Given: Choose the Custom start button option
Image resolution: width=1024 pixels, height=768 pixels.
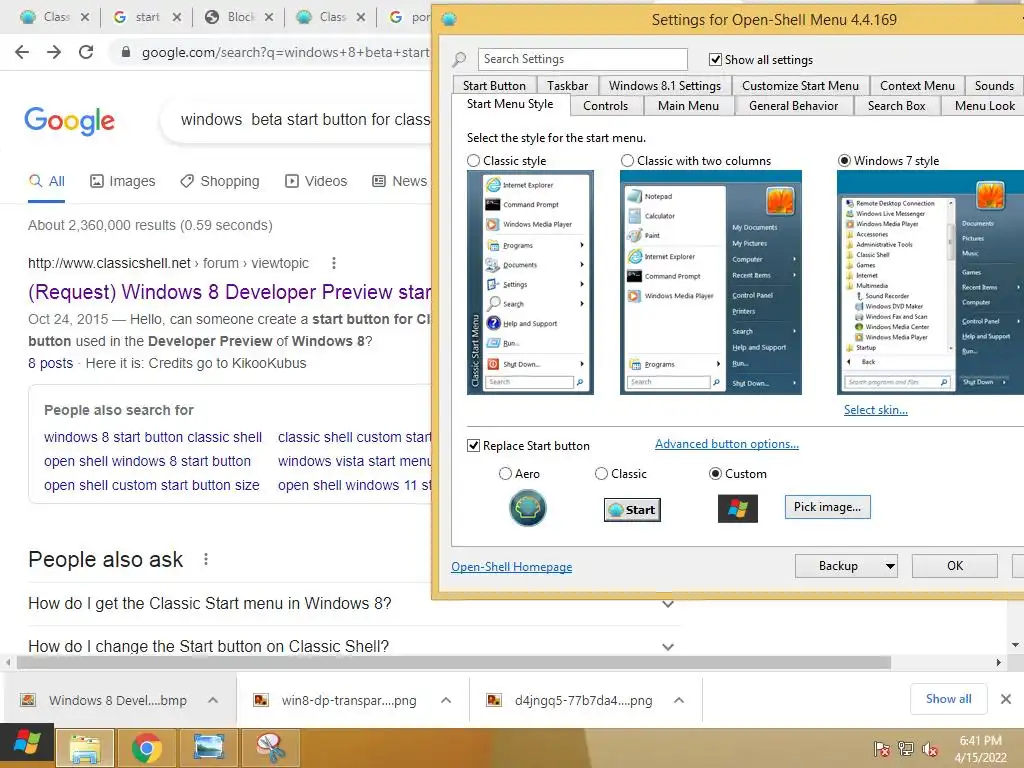Looking at the screenshot, I should click(715, 473).
